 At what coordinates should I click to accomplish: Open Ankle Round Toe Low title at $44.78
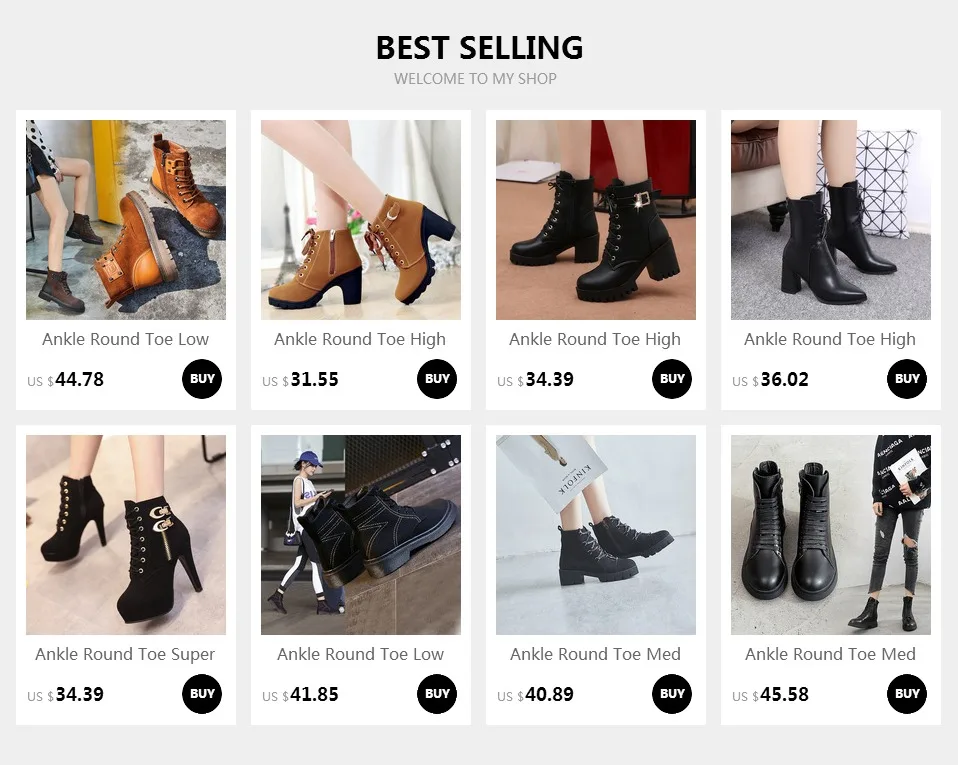(x=125, y=339)
